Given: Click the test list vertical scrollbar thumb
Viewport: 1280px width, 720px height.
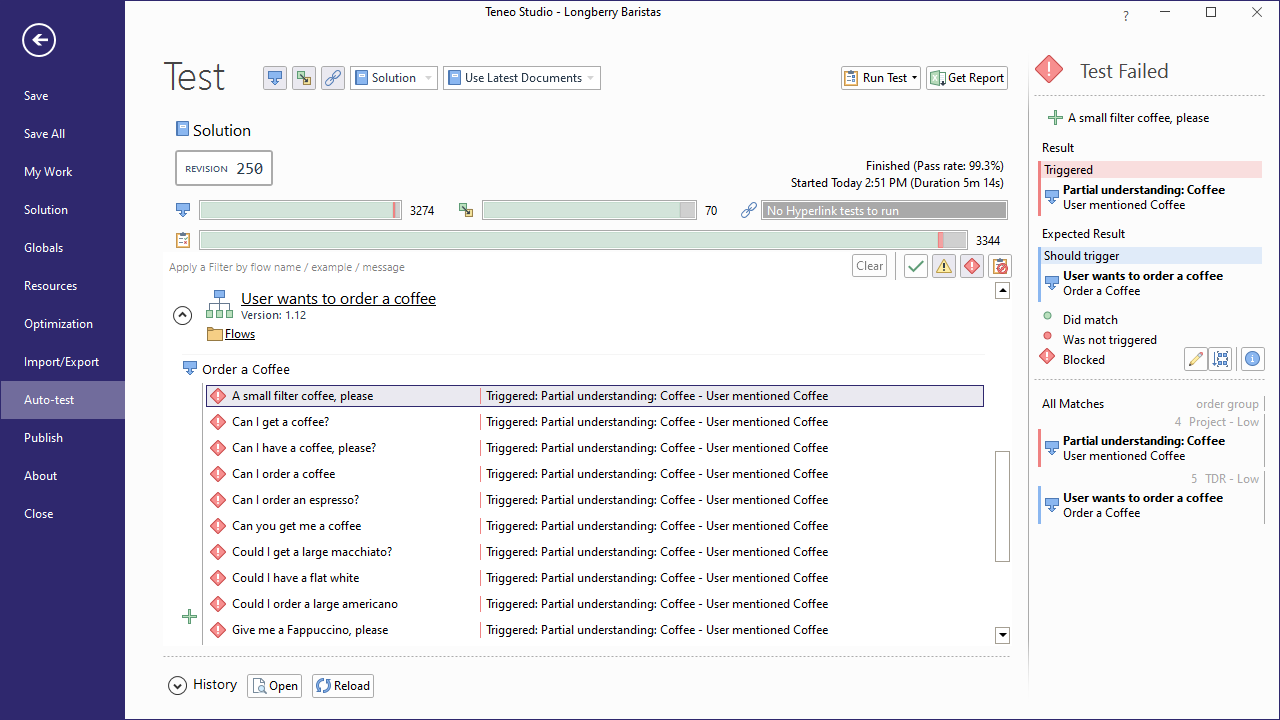Looking at the screenshot, I should pyautogui.click(x=1003, y=506).
